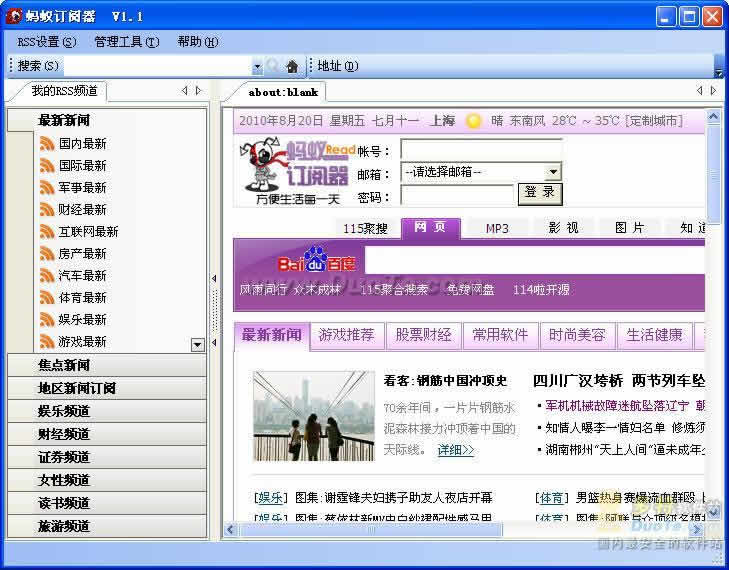Viewport: 729px width, 570px height.
Task: Expand the 财经频道 section
Action: click(x=107, y=434)
